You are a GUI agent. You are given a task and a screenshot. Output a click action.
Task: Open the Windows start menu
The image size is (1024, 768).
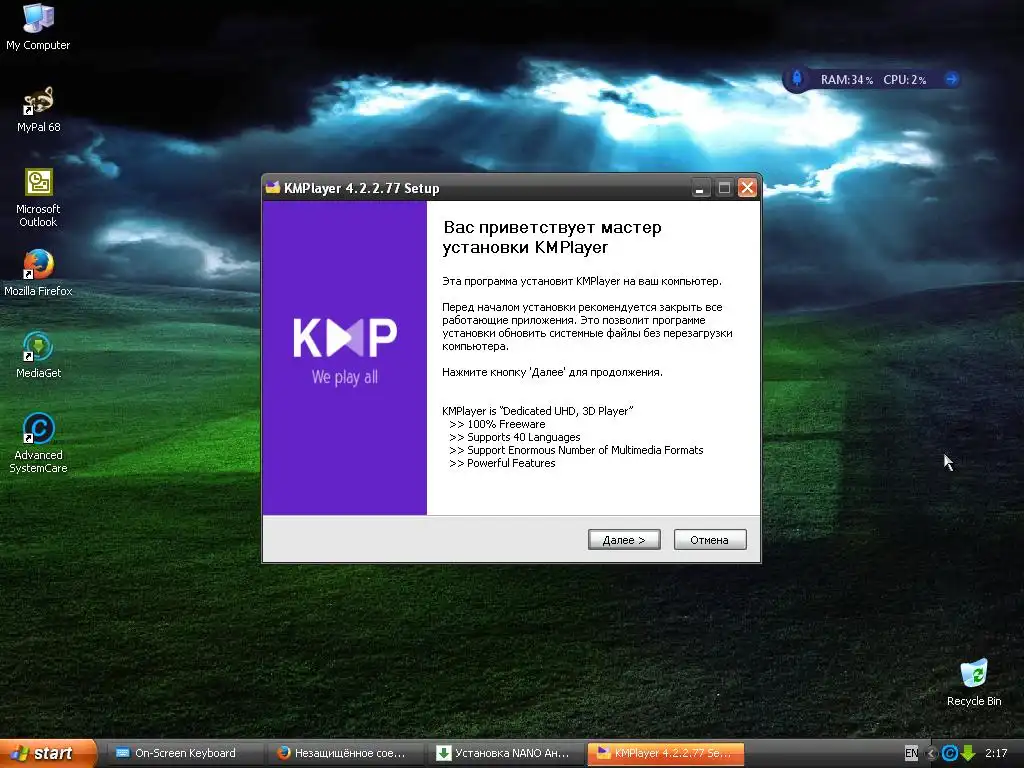point(48,753)
